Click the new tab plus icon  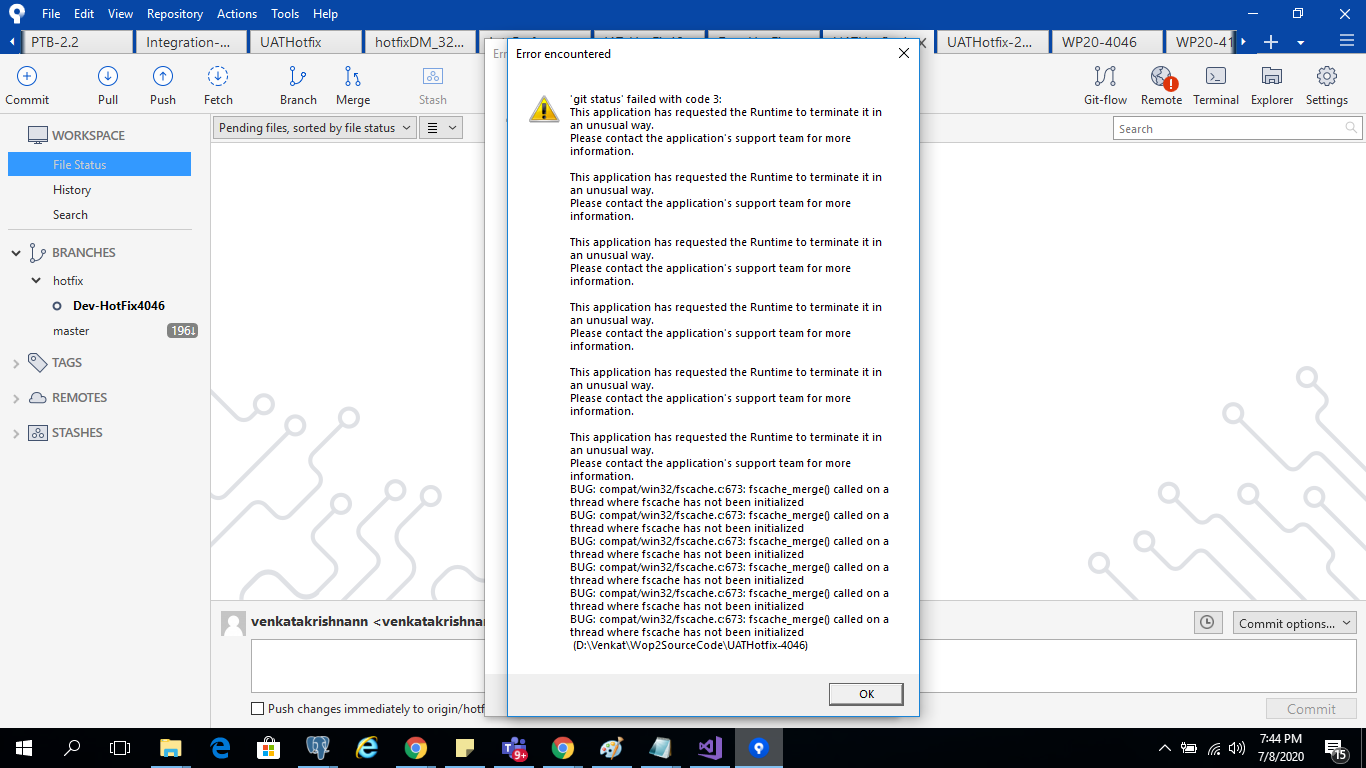pyautogui.click(x=1271, y=42)
